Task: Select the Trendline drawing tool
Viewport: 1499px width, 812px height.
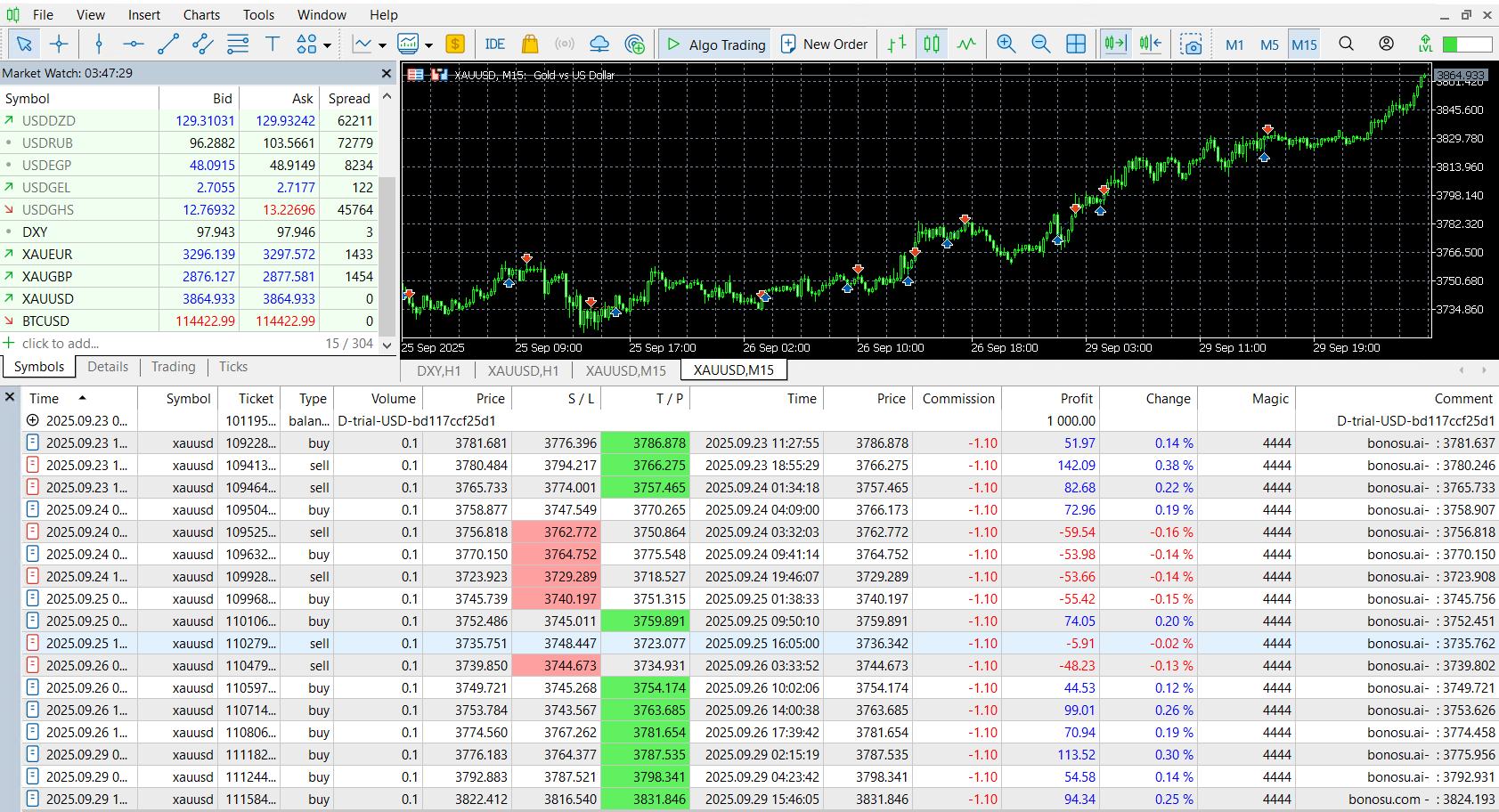Action: [x=168, y=43]
